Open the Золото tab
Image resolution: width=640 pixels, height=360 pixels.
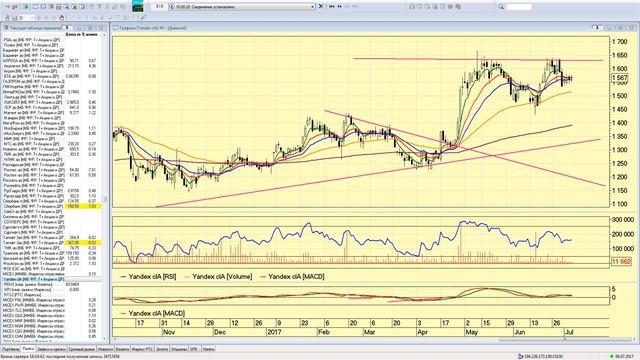(x=162, y=349)
